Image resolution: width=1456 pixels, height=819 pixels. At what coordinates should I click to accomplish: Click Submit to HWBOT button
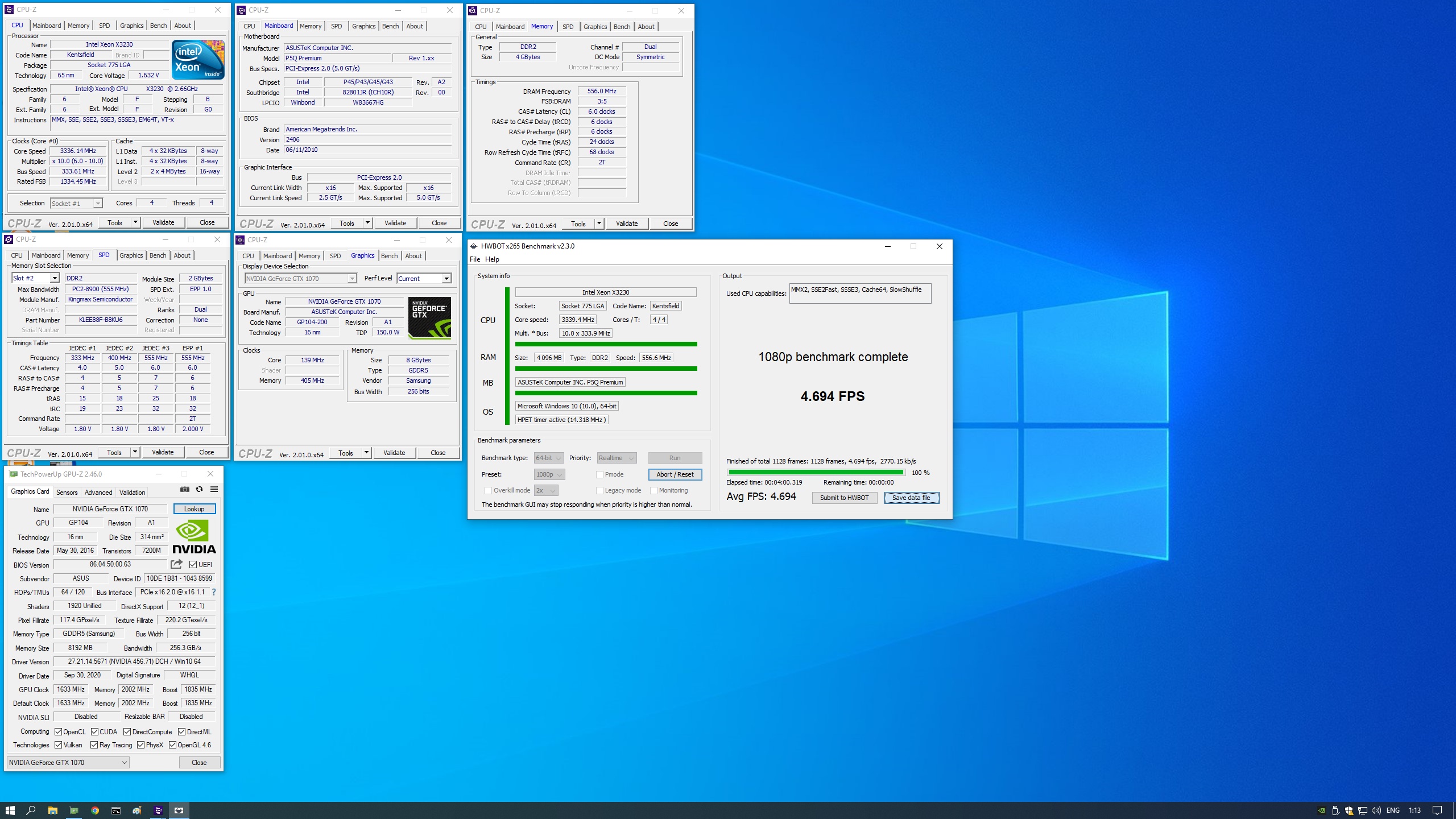tap(844, 498)
